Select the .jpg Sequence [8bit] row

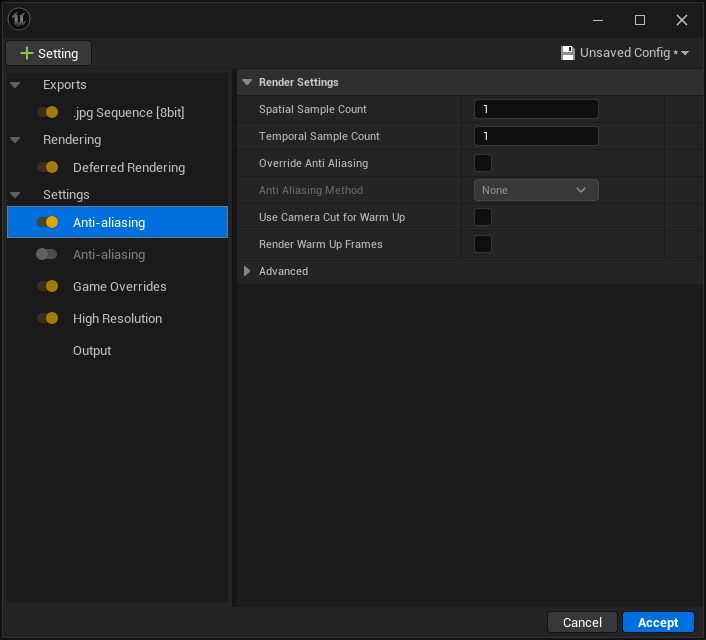118,112
